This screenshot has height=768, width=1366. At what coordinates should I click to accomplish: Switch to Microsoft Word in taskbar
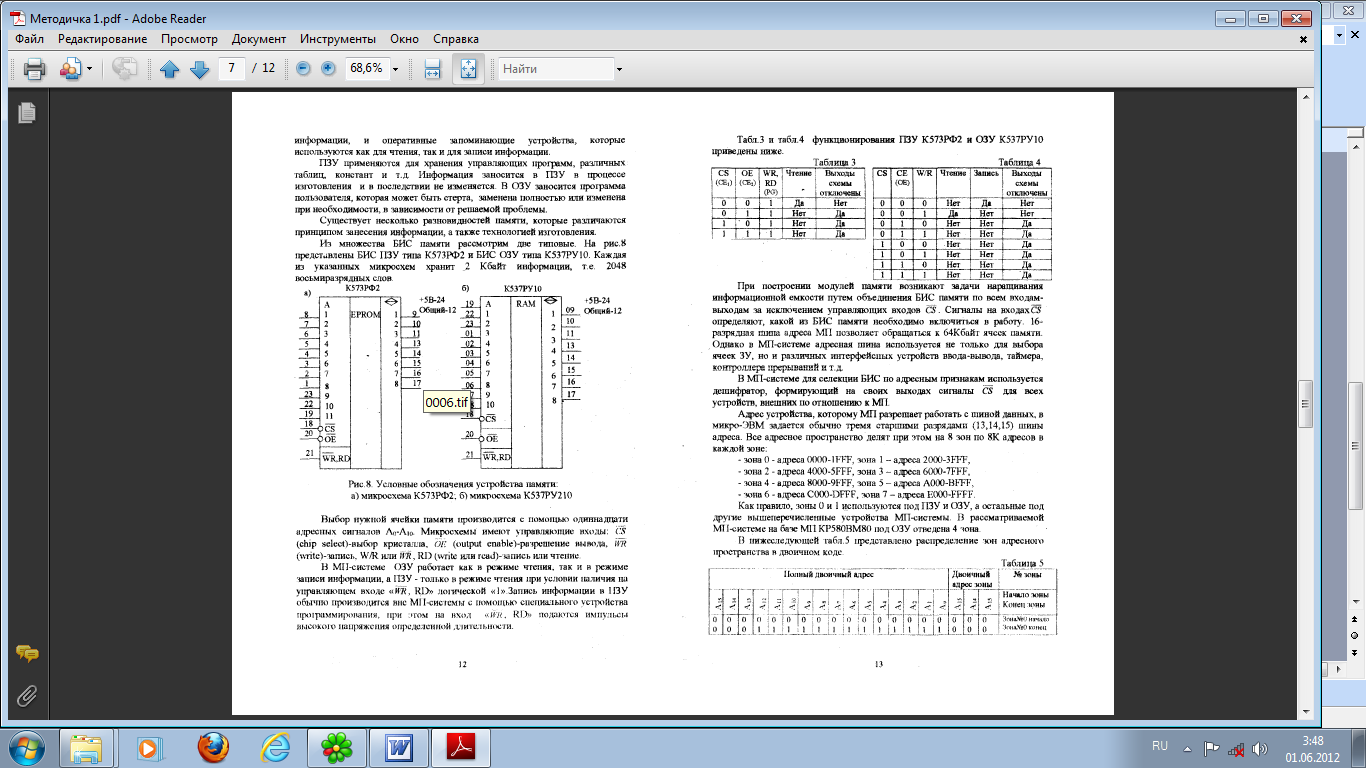coord(399,747)
